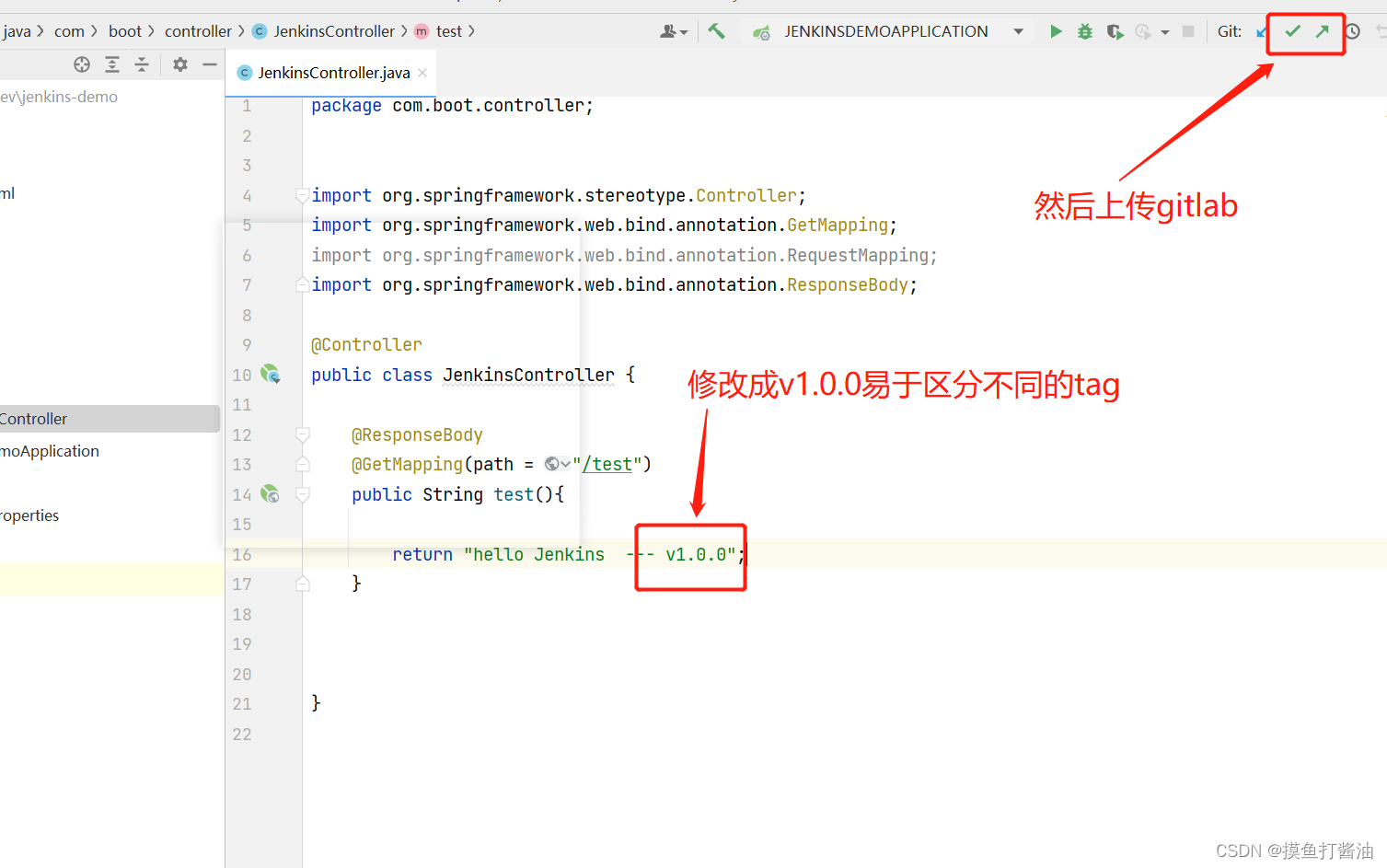Screen dimensions: 1387x868
Task: Select the jenkins-demo project root
Action: pyautogui.click(x=59, y=97)
